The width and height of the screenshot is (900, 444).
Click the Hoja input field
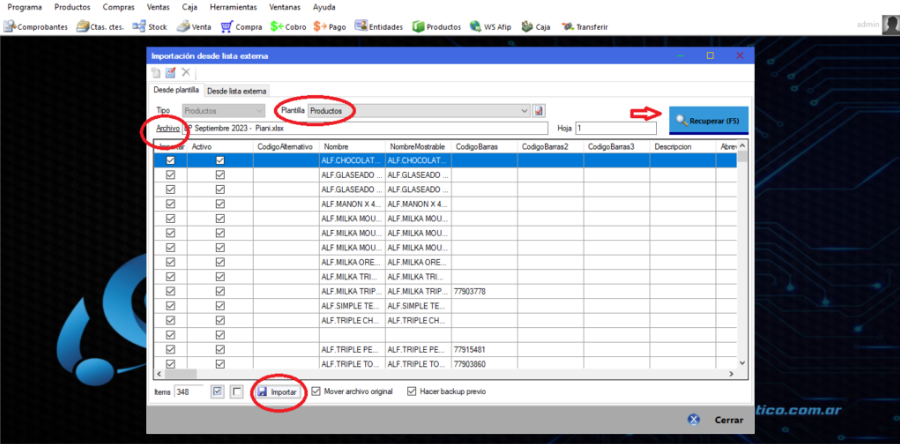pyautogui.click(x=615, y=128)
